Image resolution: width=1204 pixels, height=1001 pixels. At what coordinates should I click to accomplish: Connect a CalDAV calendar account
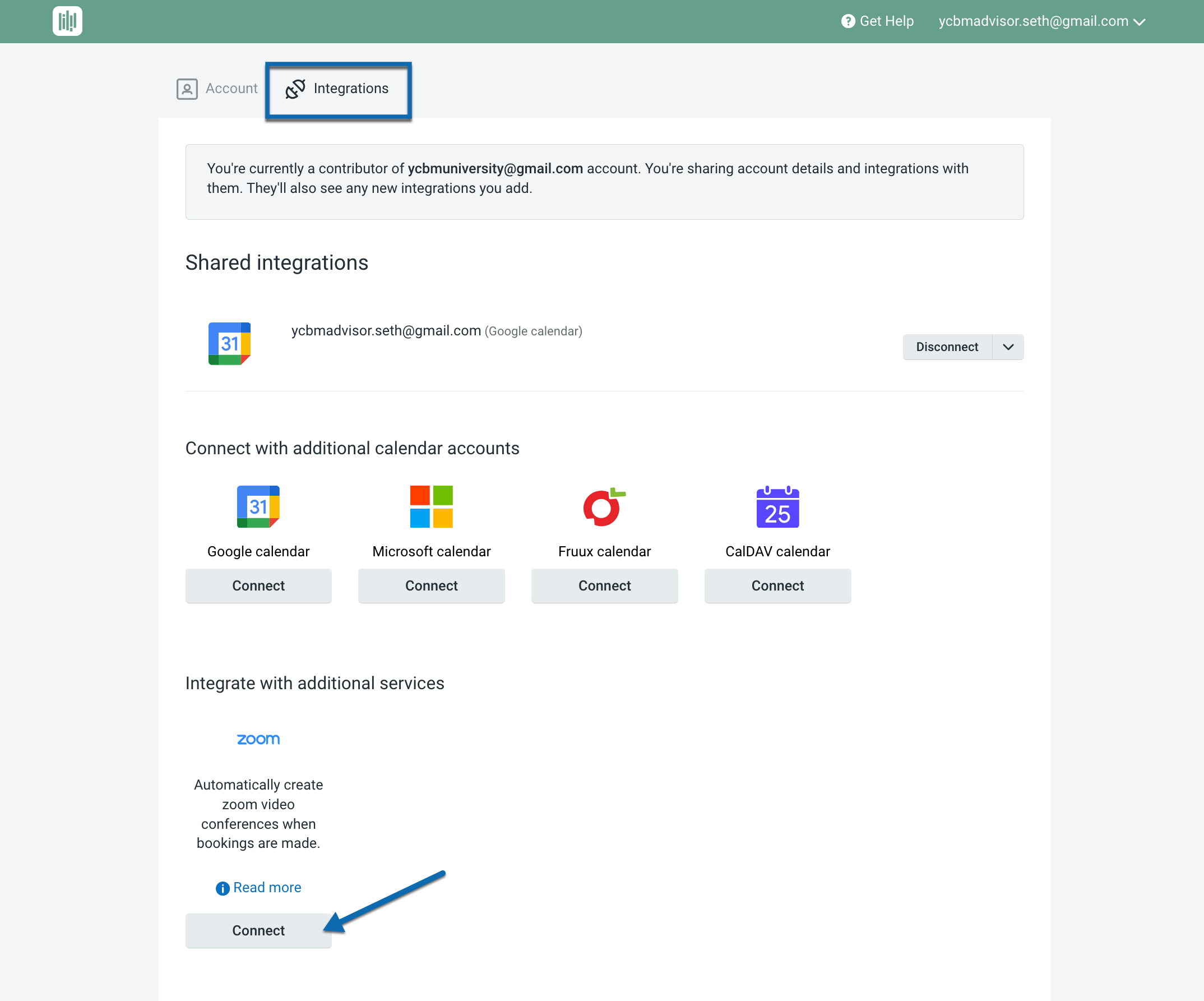(777, 585)
